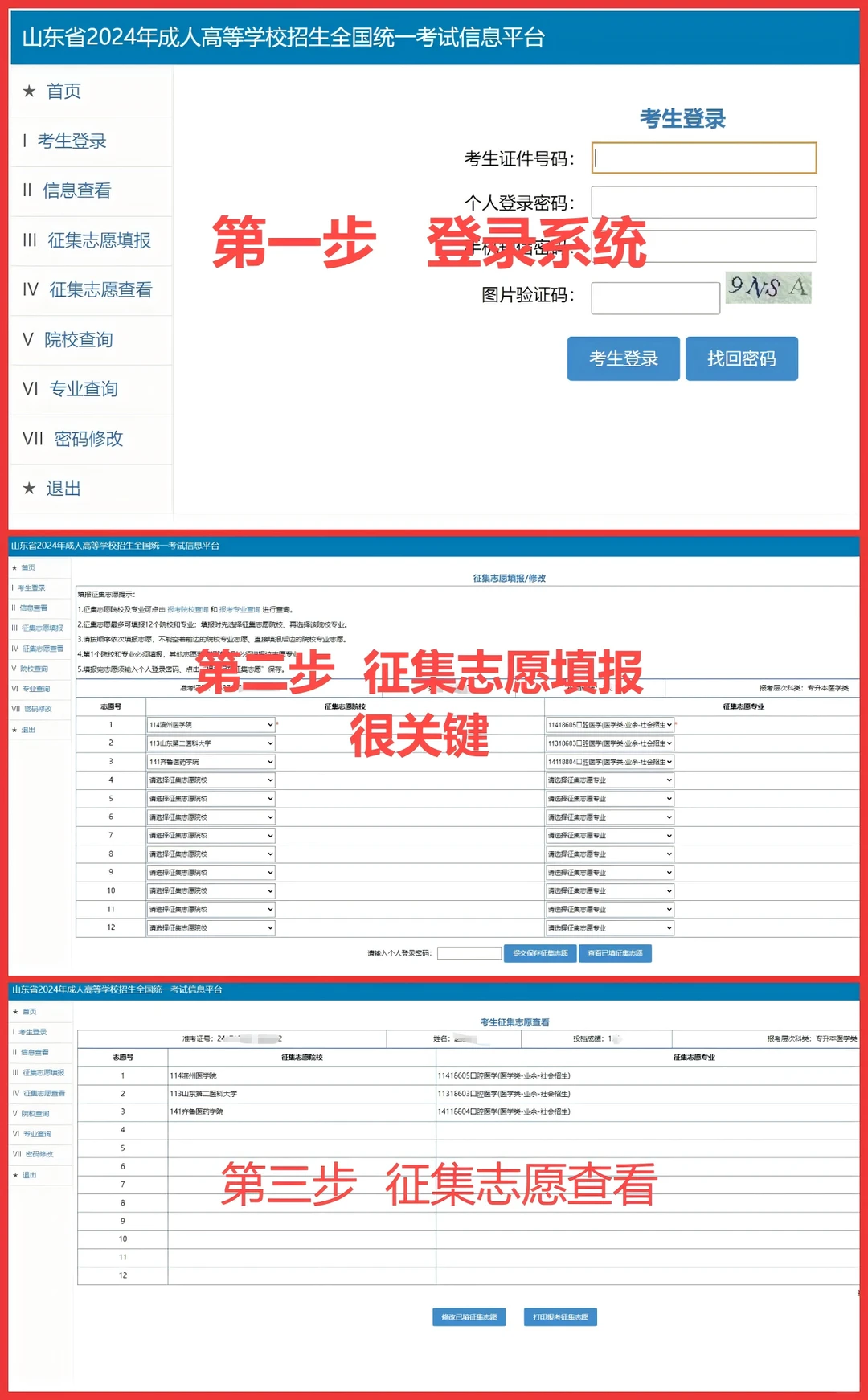Screen dimensions: 868x1400
Task: Expand the 113山东第二医科大学 school dropdown
Action: point(211,743)
